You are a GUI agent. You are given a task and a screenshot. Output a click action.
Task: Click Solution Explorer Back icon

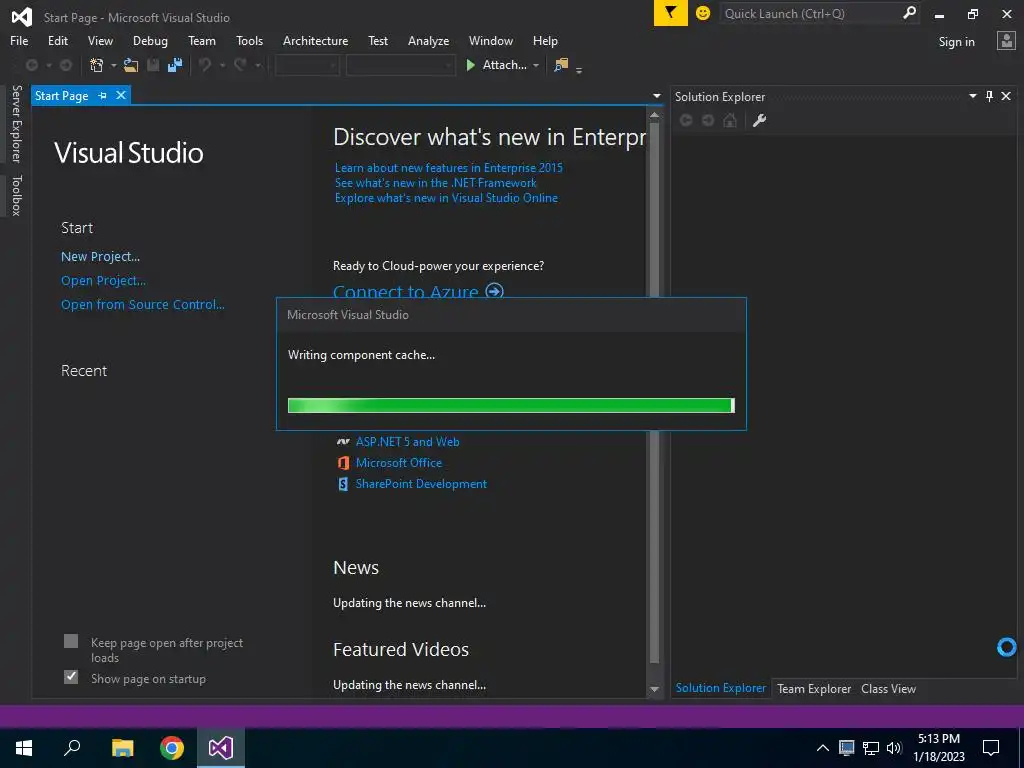coord(686,120)
